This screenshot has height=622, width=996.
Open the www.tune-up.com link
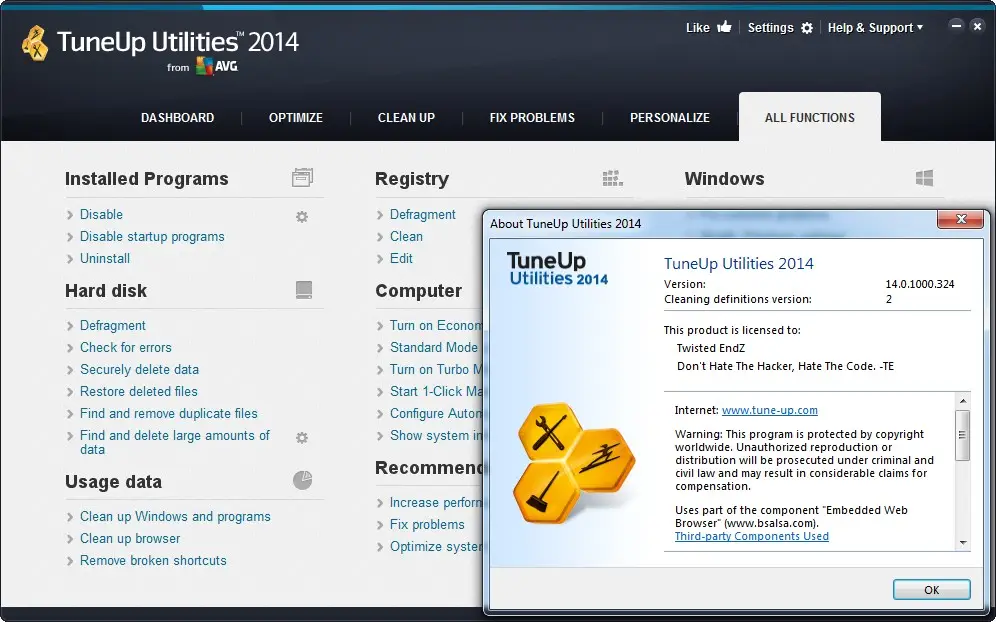pyautogui.click(x=769, y=410)
